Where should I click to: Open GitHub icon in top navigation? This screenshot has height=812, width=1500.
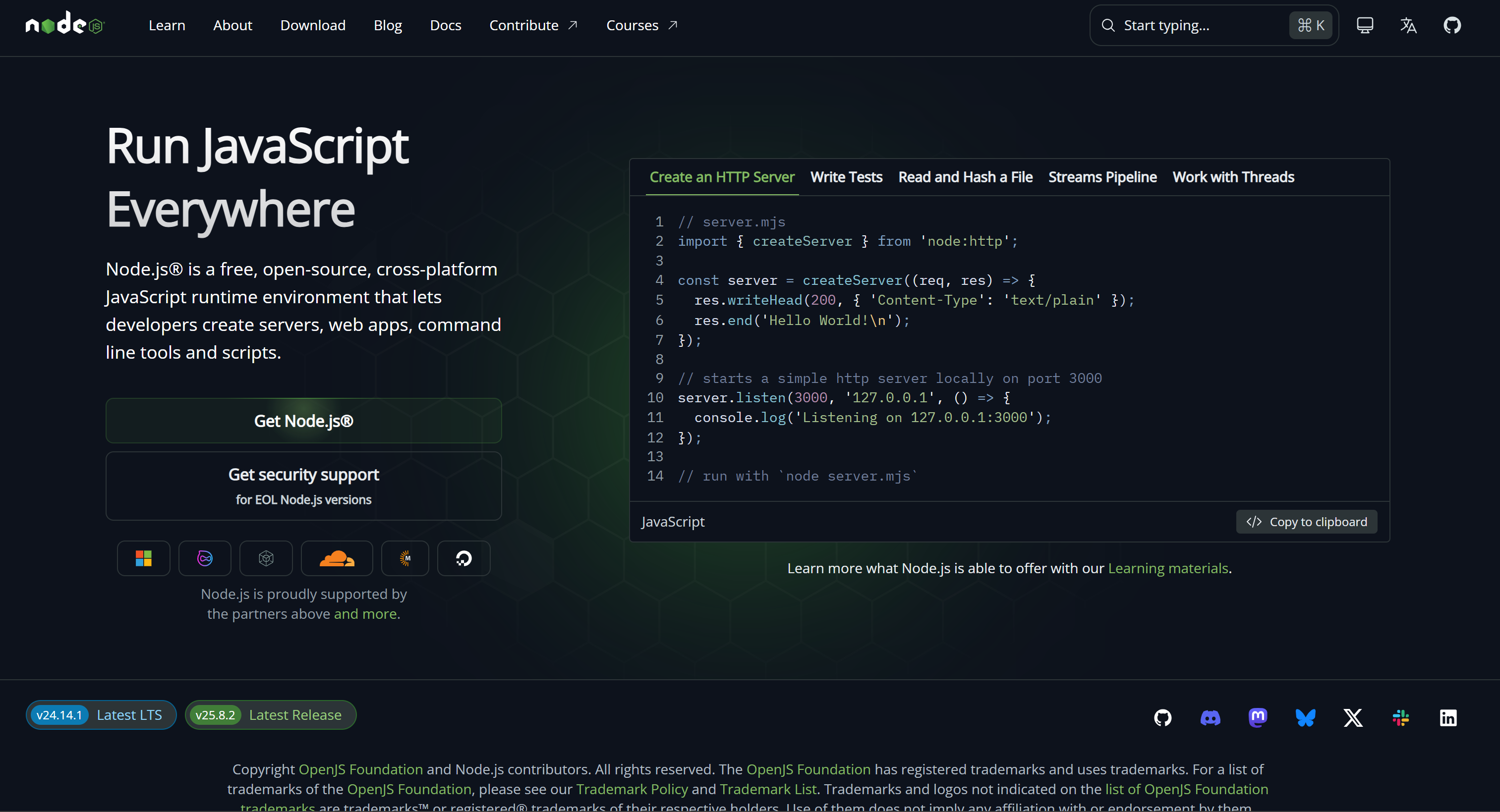point(1452,25)
